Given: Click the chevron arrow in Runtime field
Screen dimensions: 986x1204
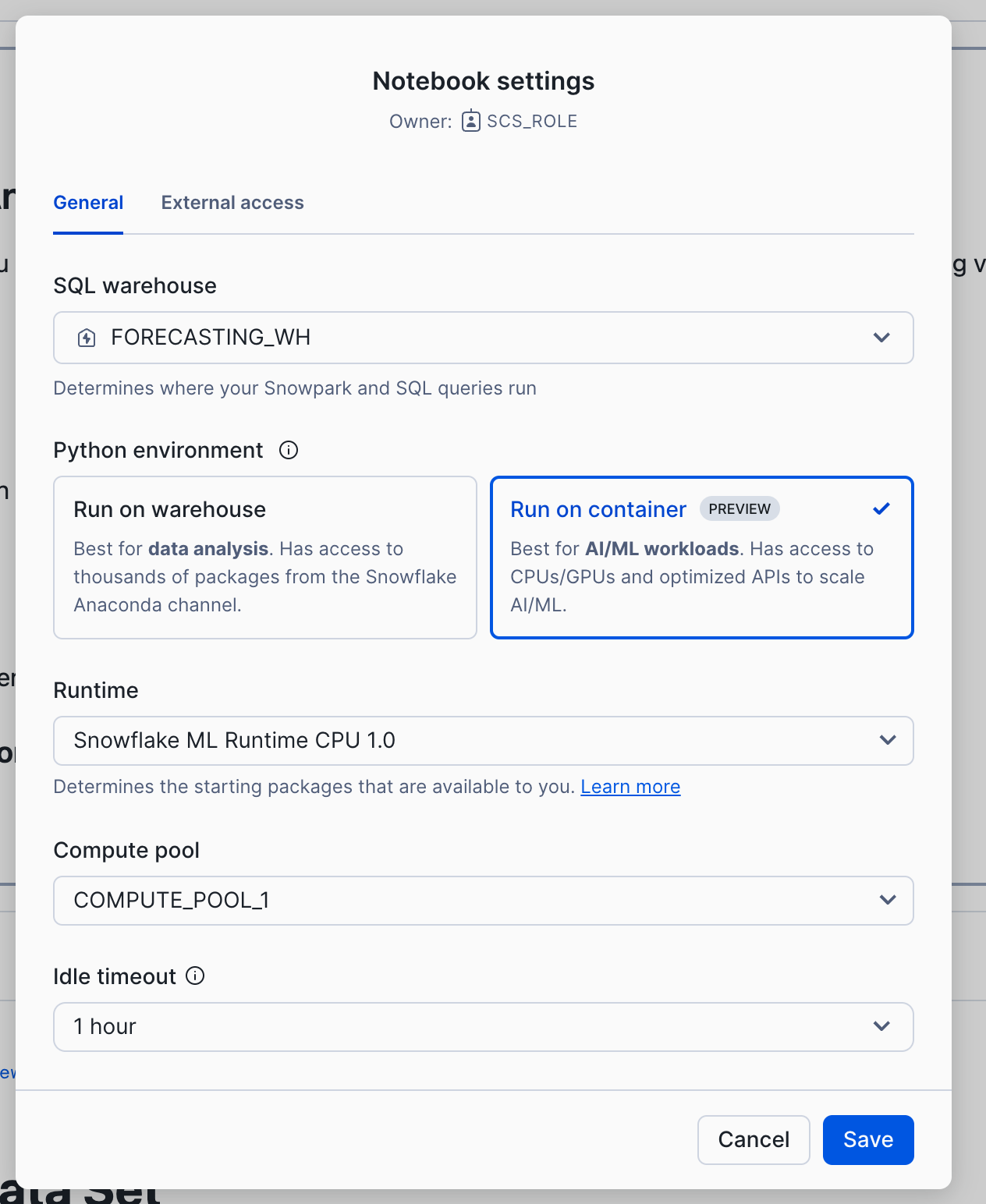Looking at the screenshot, I should [887, 740].
